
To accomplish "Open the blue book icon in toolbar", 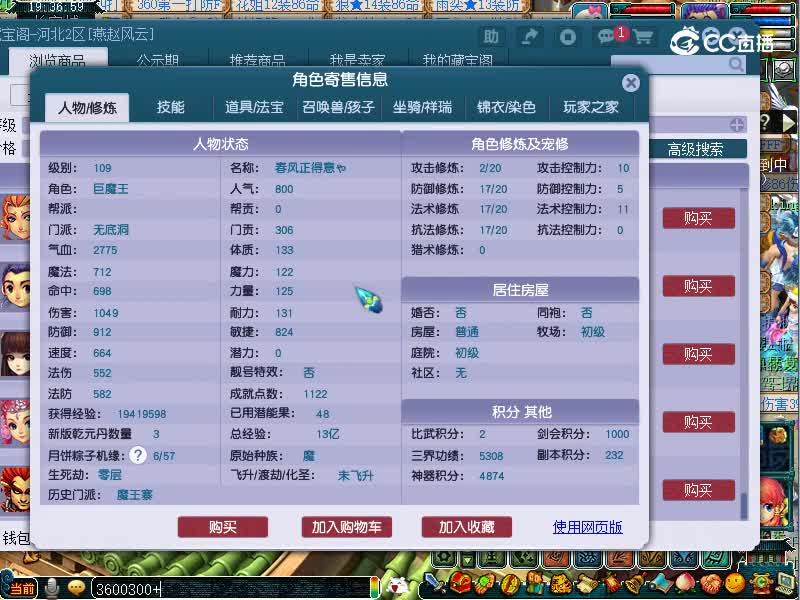I will point(661,583).
